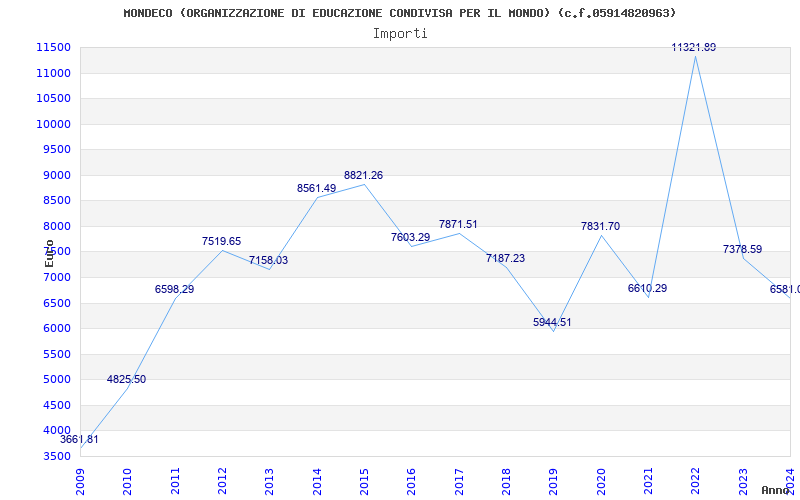Viewport: 800px width, 500px height.
Task: Click x-axis year 2019
Action: 554,482
